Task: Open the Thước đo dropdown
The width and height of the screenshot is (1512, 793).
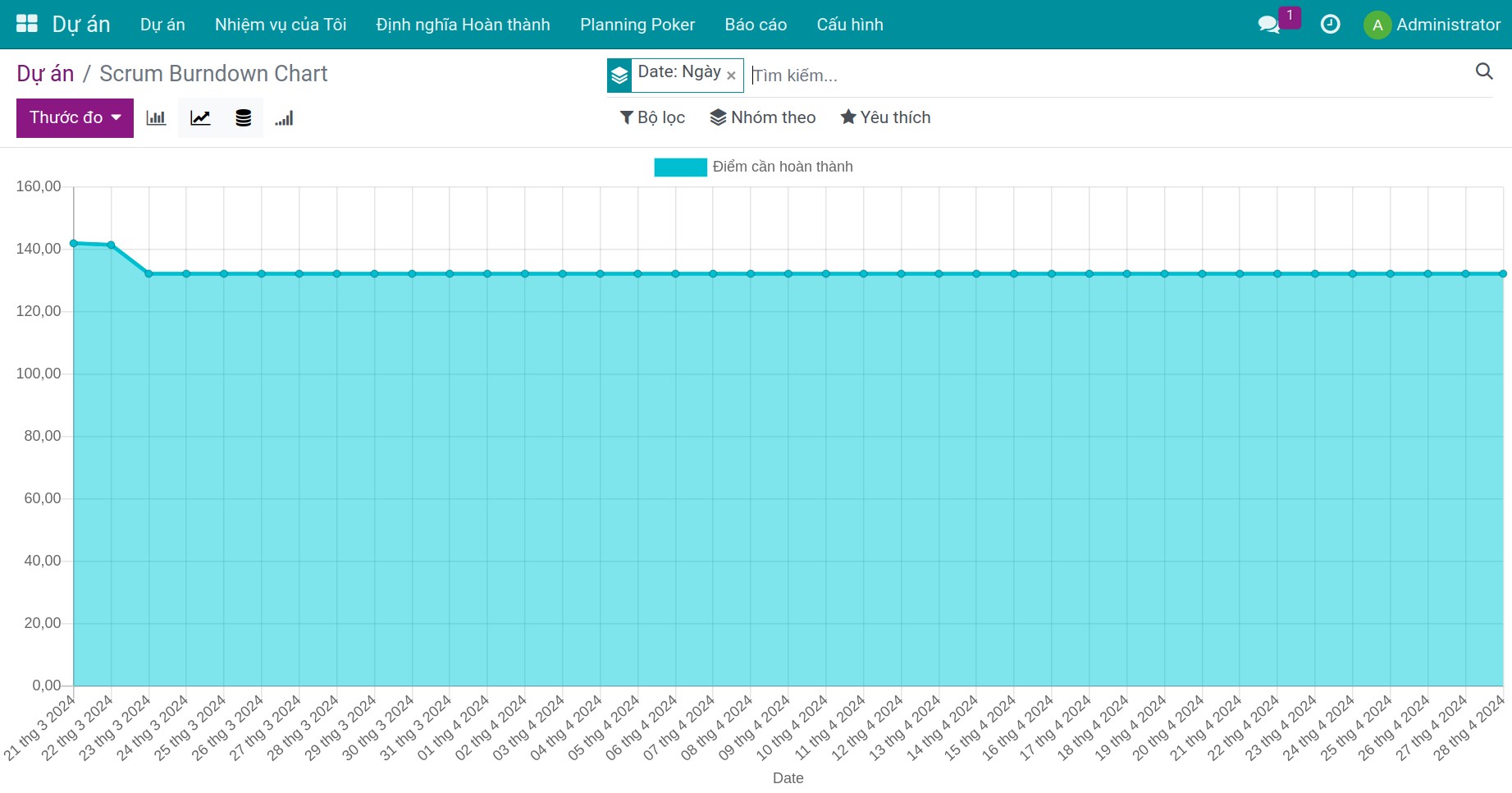Action: (75, 118)
